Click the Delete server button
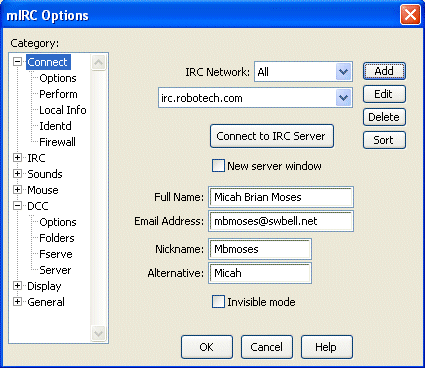425x368 pixels. [x=384, y=117]
